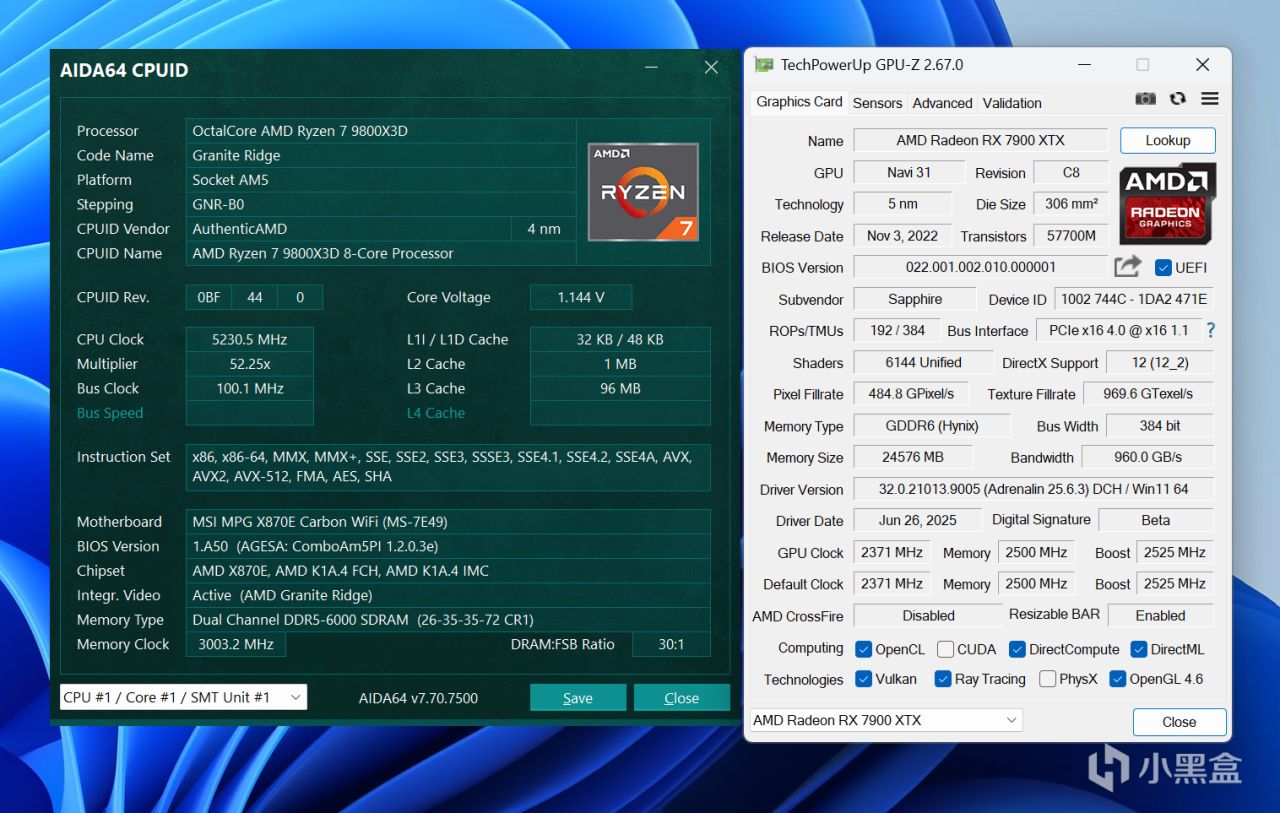Screen dimensions: 1280x813
Task: Click the Transistors field 57700M
Action: pos(1071,236)
